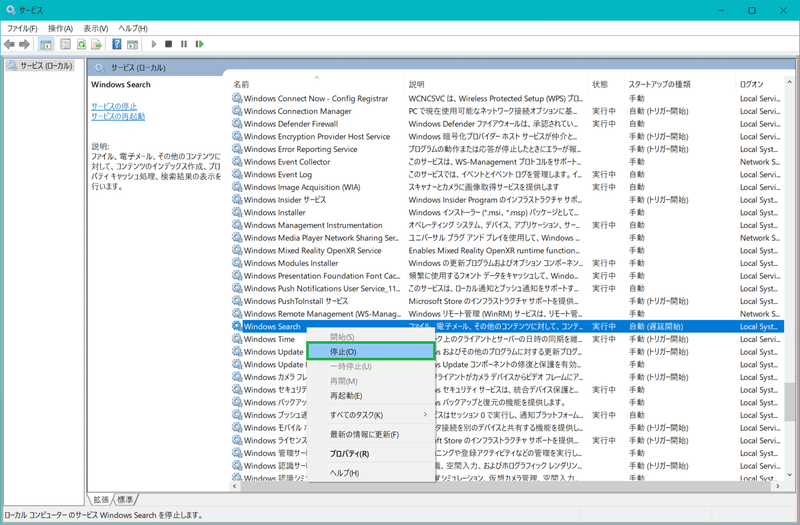Click the サービスの再起動 link
The width and height of the screenshot is (800, 525).
point(118,116)
